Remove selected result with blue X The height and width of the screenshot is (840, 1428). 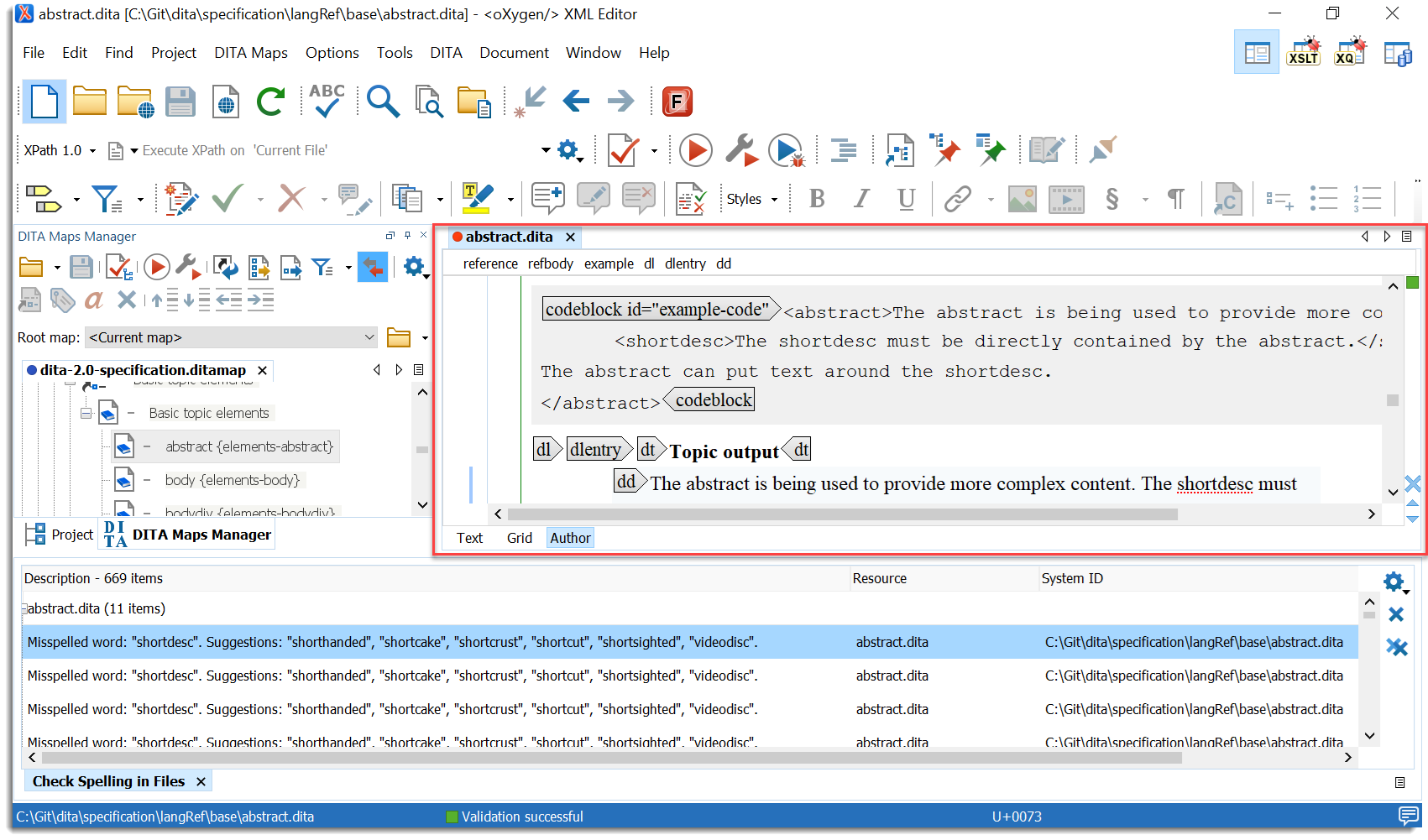click(1396, 614)
